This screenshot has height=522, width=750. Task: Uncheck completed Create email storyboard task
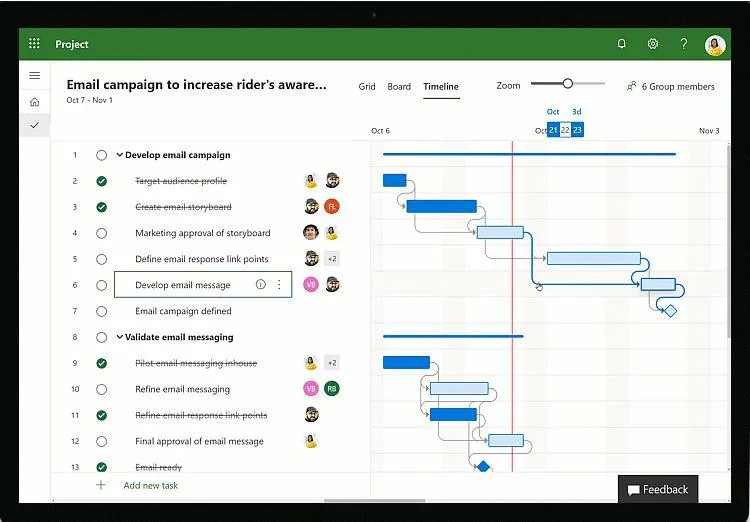click(101, 207)
